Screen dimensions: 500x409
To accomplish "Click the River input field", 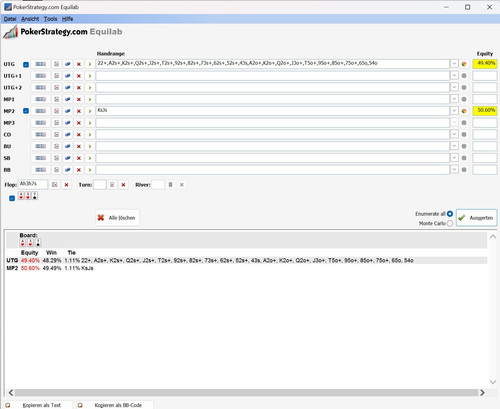I will (158, 184).
